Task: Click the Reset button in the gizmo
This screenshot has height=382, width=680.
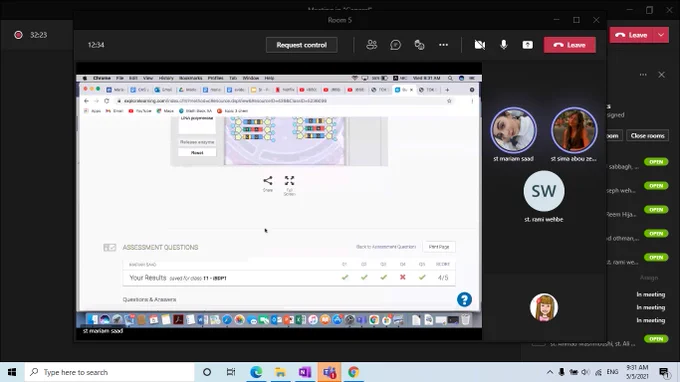Action: 197,153
